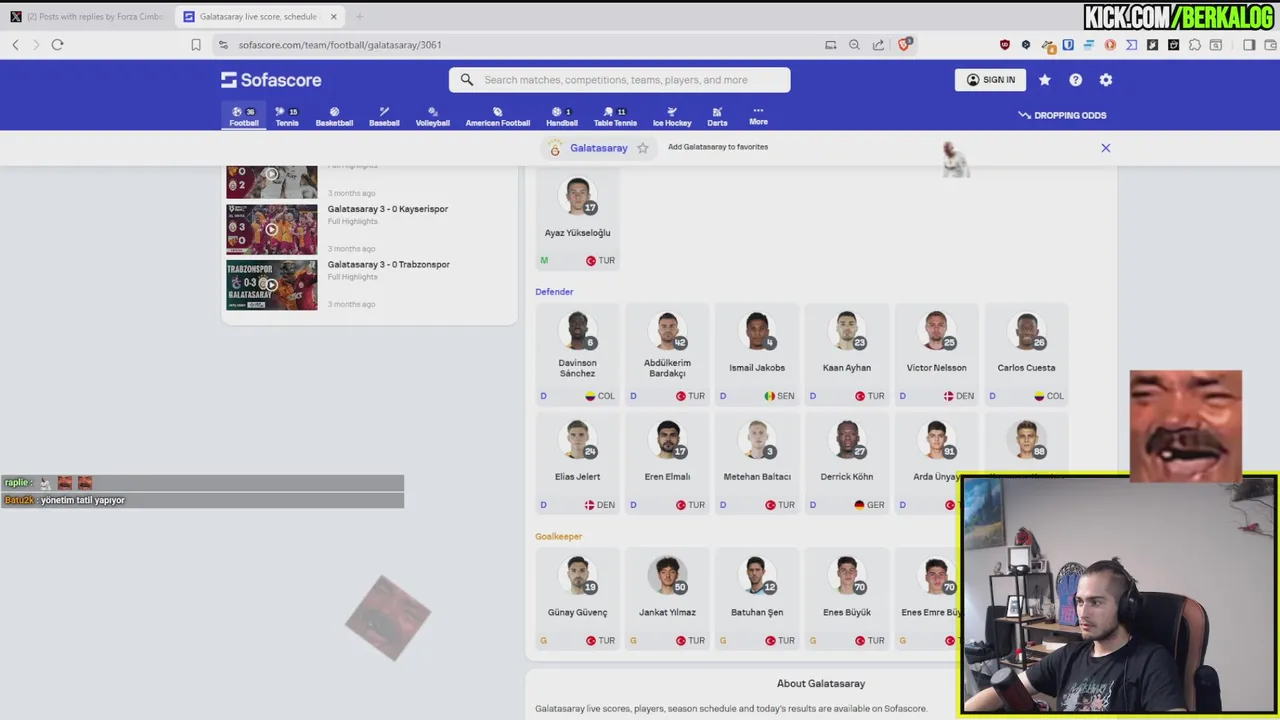Open help question mark icon
This screenshot has height=720, width=1280.
click(x=1076, y=80)
